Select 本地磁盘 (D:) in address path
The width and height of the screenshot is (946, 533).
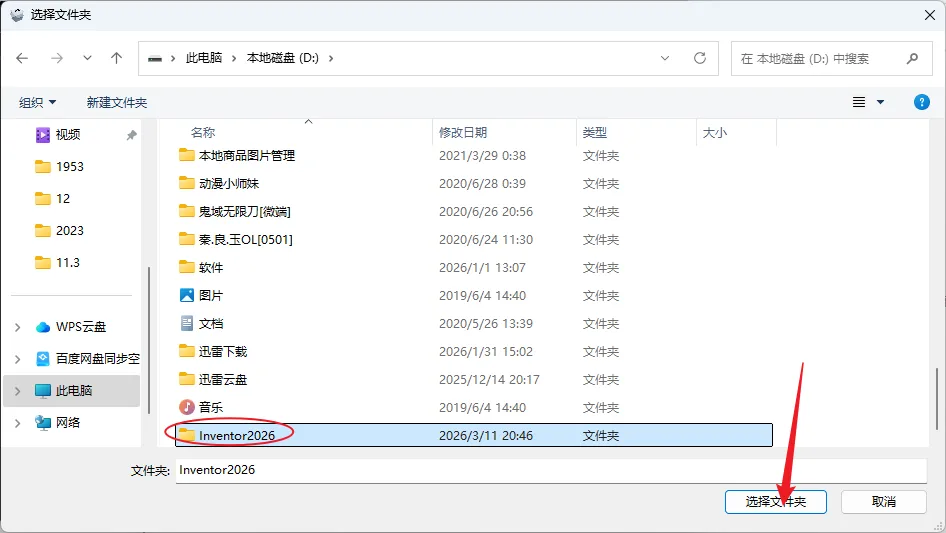pos(282,58)
